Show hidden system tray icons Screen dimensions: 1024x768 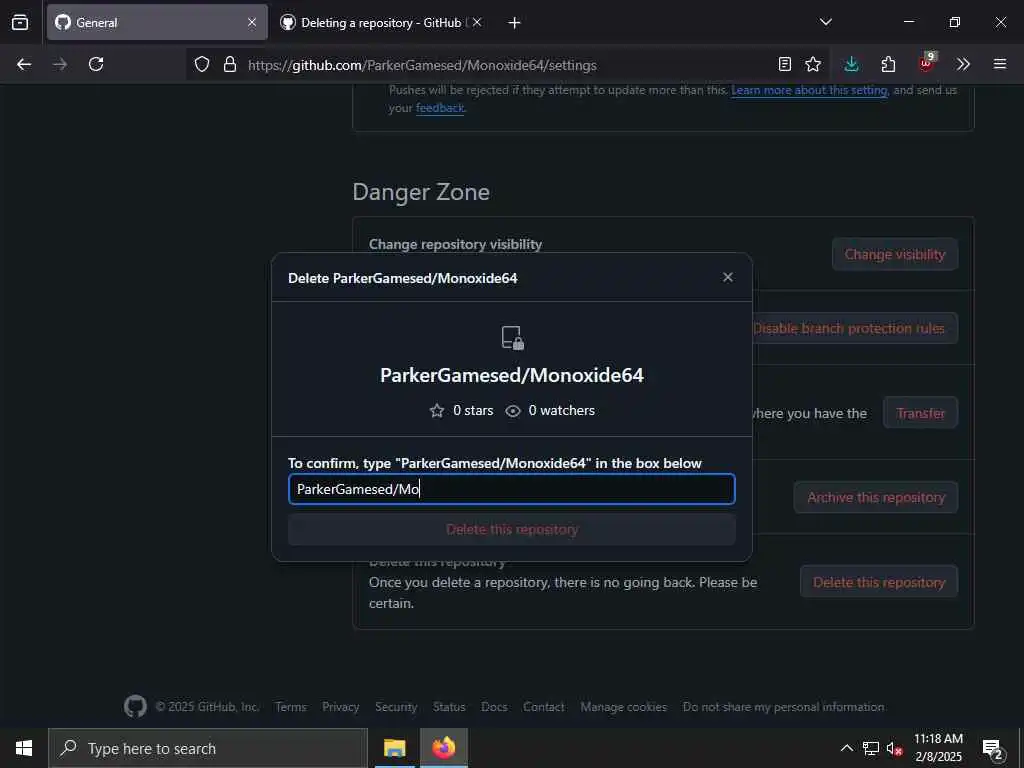point(846,748)
